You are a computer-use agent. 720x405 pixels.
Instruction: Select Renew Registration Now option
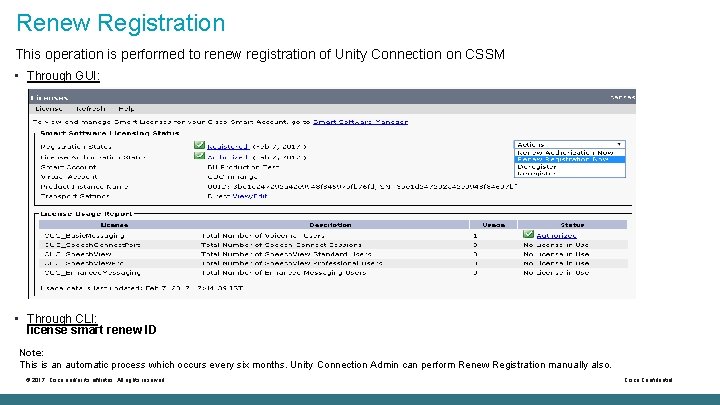569,159
